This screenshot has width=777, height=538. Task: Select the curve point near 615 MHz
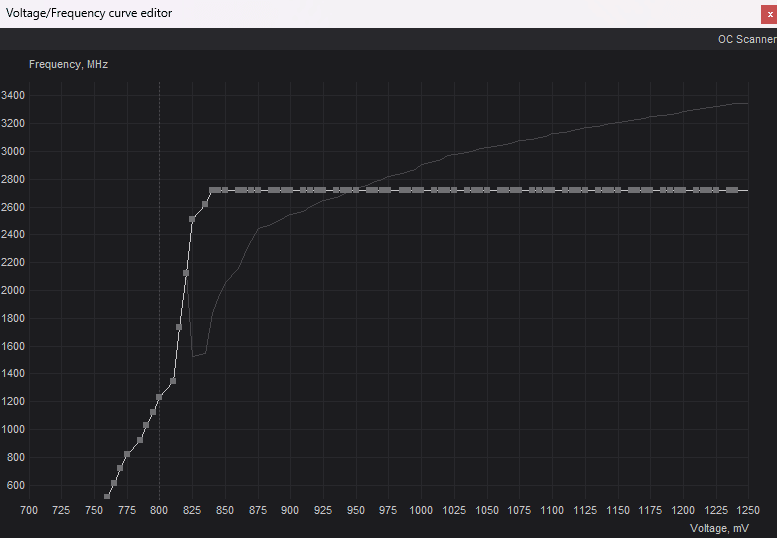coord(113,483)
